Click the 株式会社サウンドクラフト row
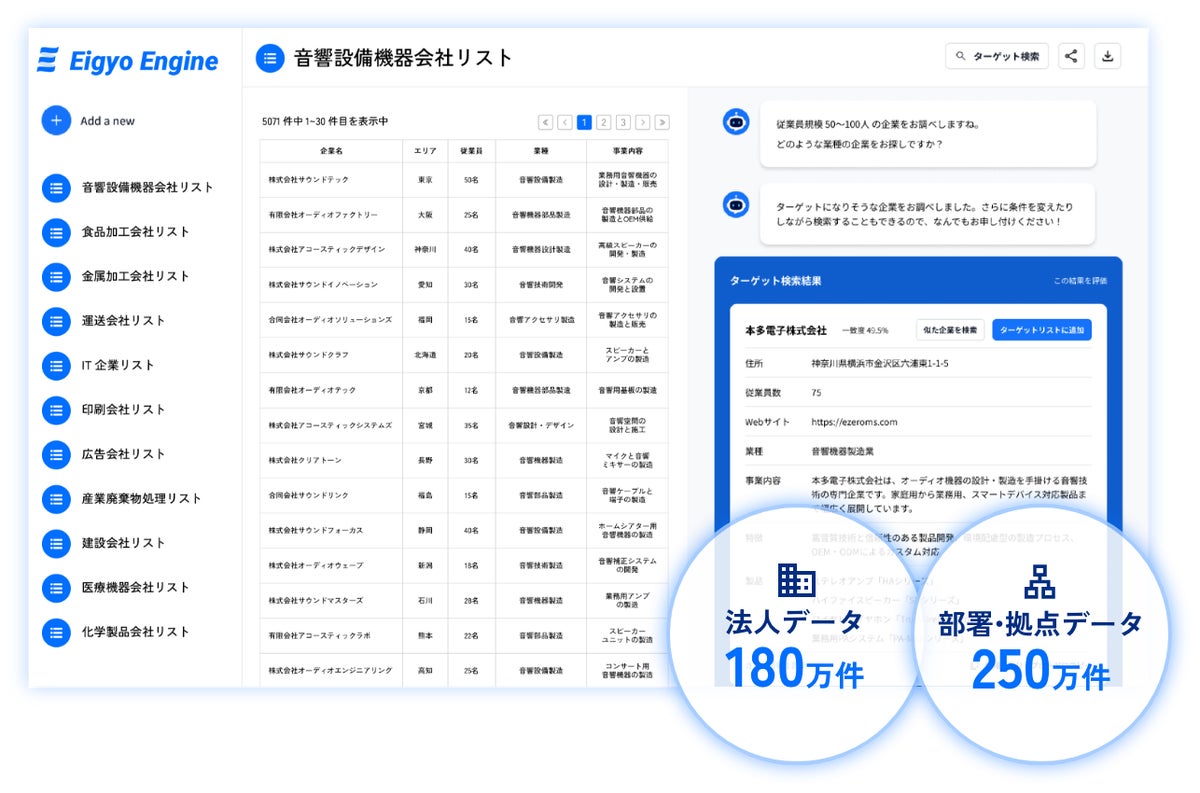Image resolution: width=1200 pixels, height=793 pixels. [464, 354]
